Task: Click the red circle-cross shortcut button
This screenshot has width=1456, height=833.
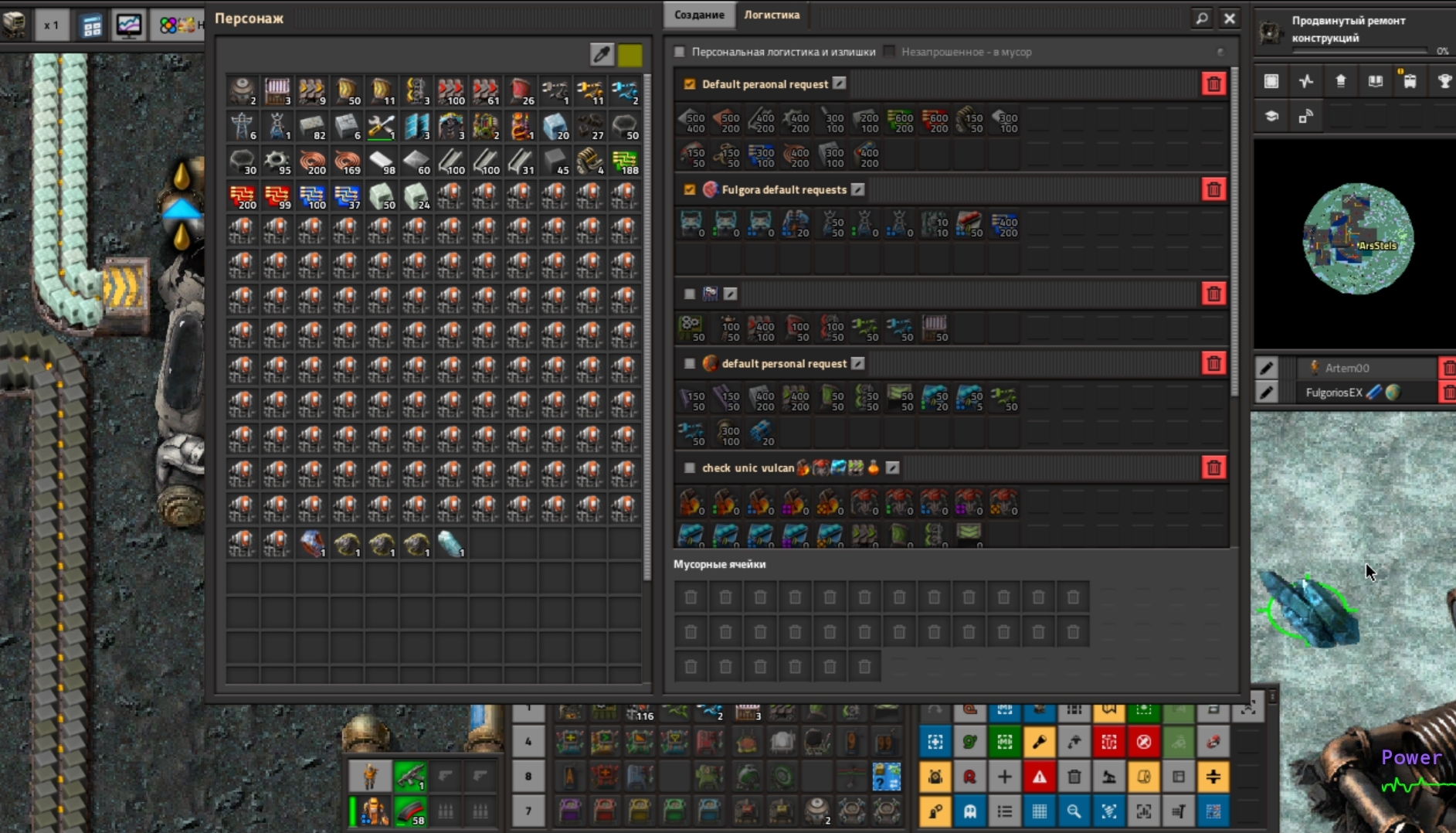Action: click(x=1144, y=742)
